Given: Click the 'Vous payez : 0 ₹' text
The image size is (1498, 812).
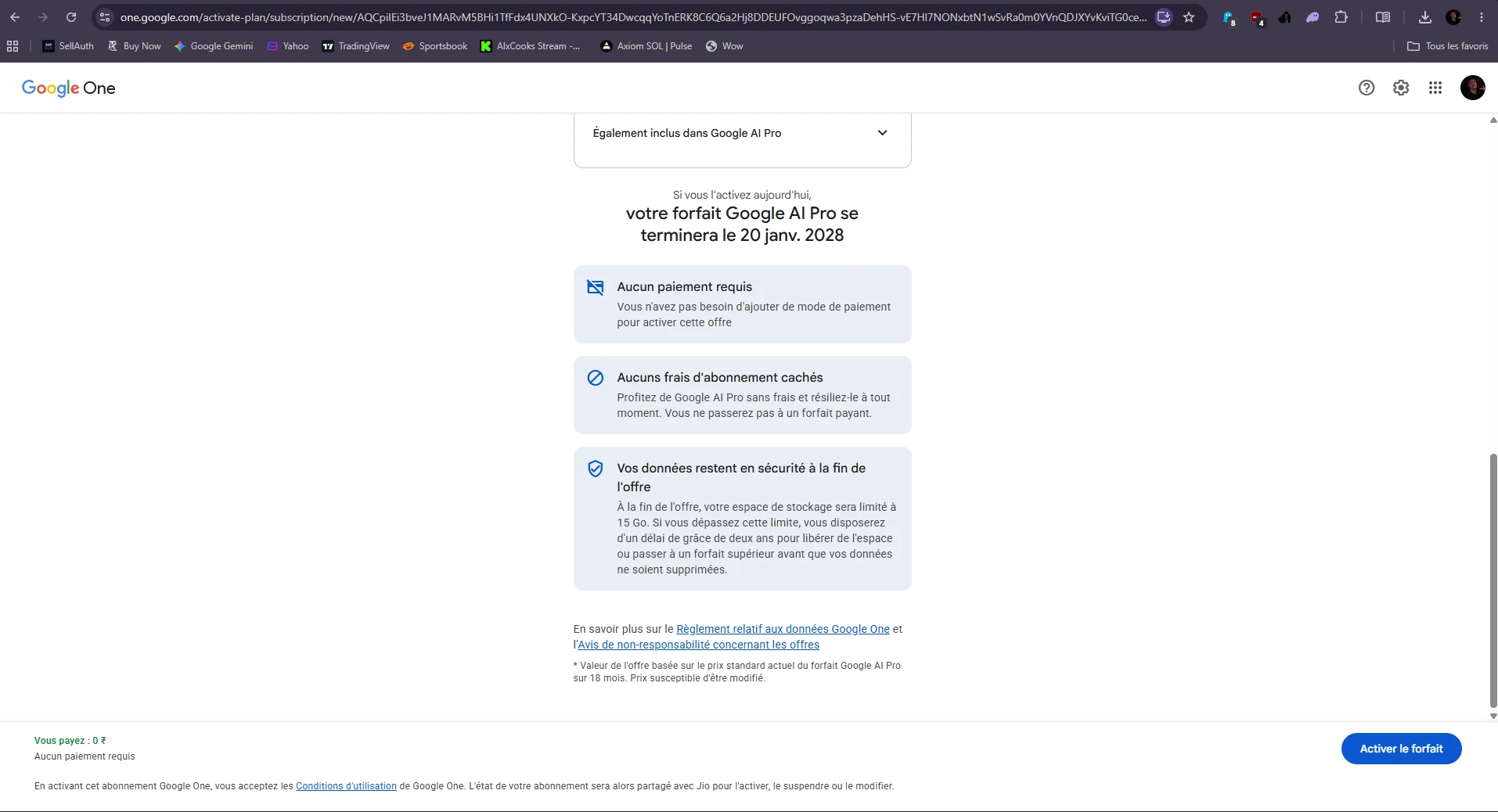Looking at the screenshot, I should point(70,741).
